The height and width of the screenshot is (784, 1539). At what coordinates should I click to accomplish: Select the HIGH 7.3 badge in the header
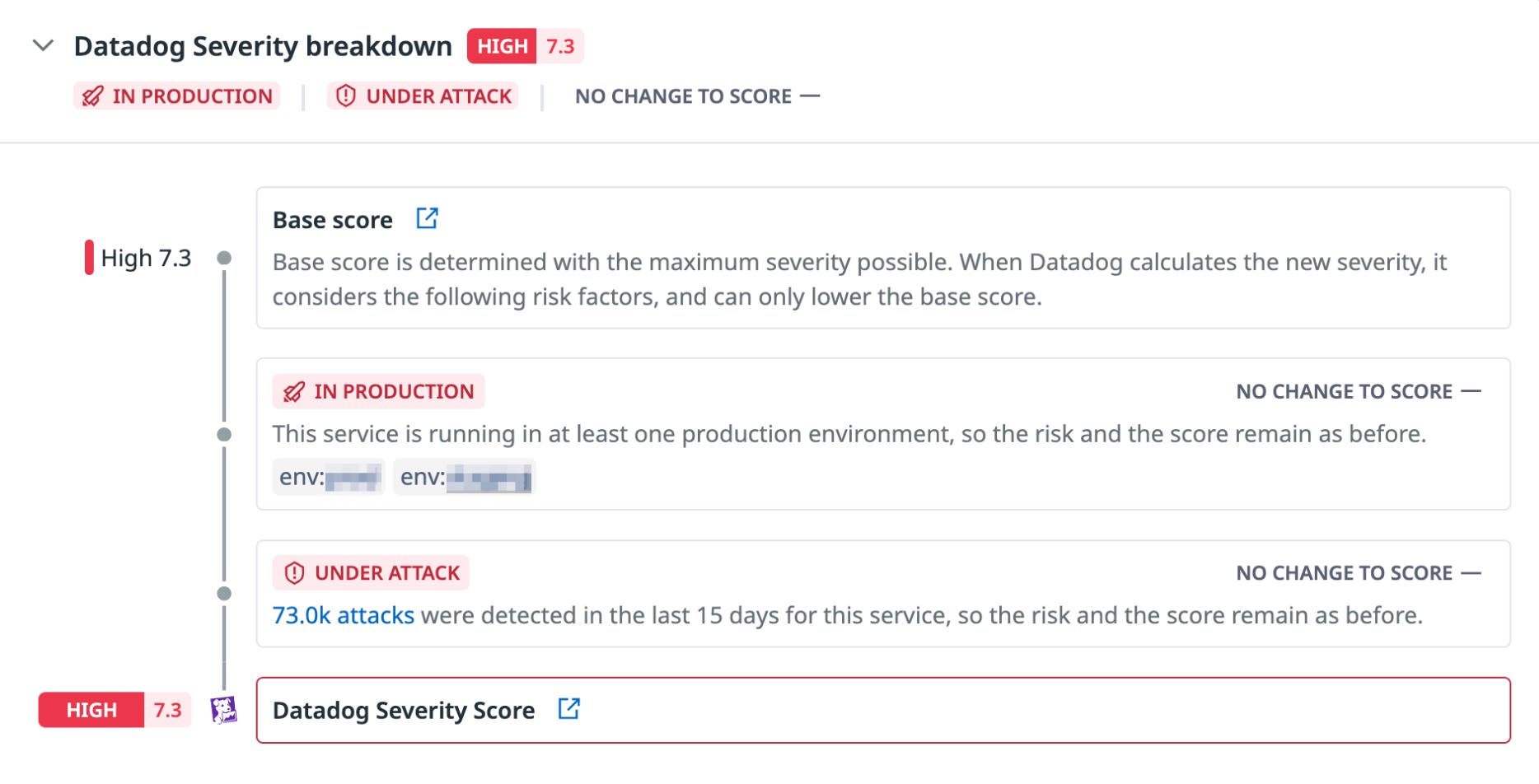click(x=525, y=46)
